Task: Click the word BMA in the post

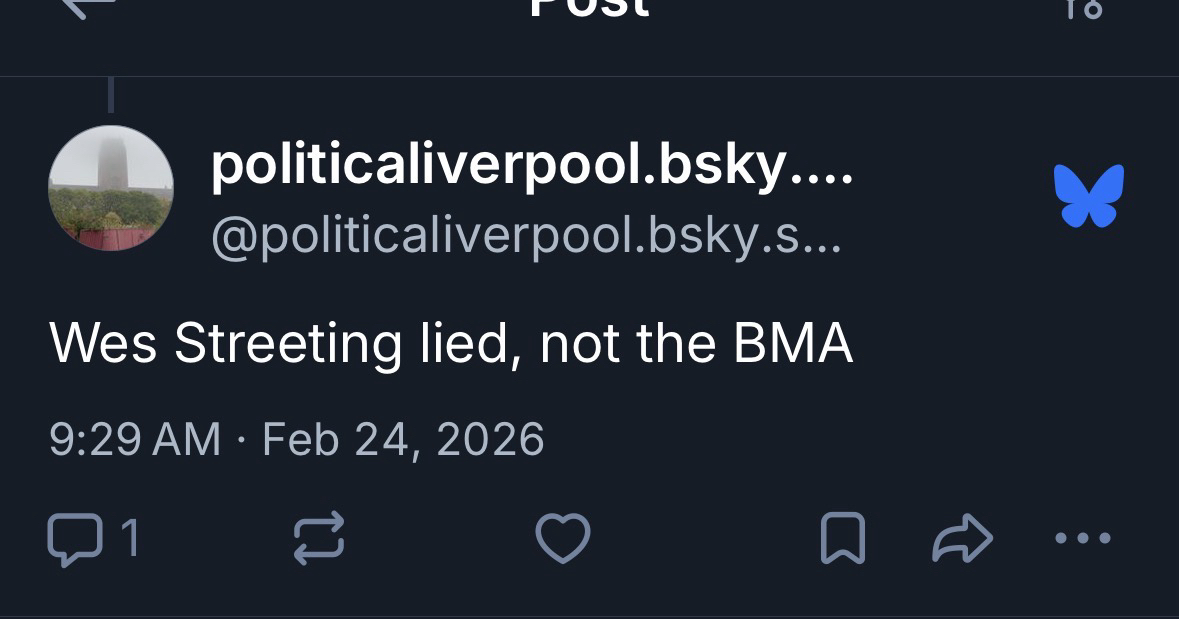Action: pos(792,344)
